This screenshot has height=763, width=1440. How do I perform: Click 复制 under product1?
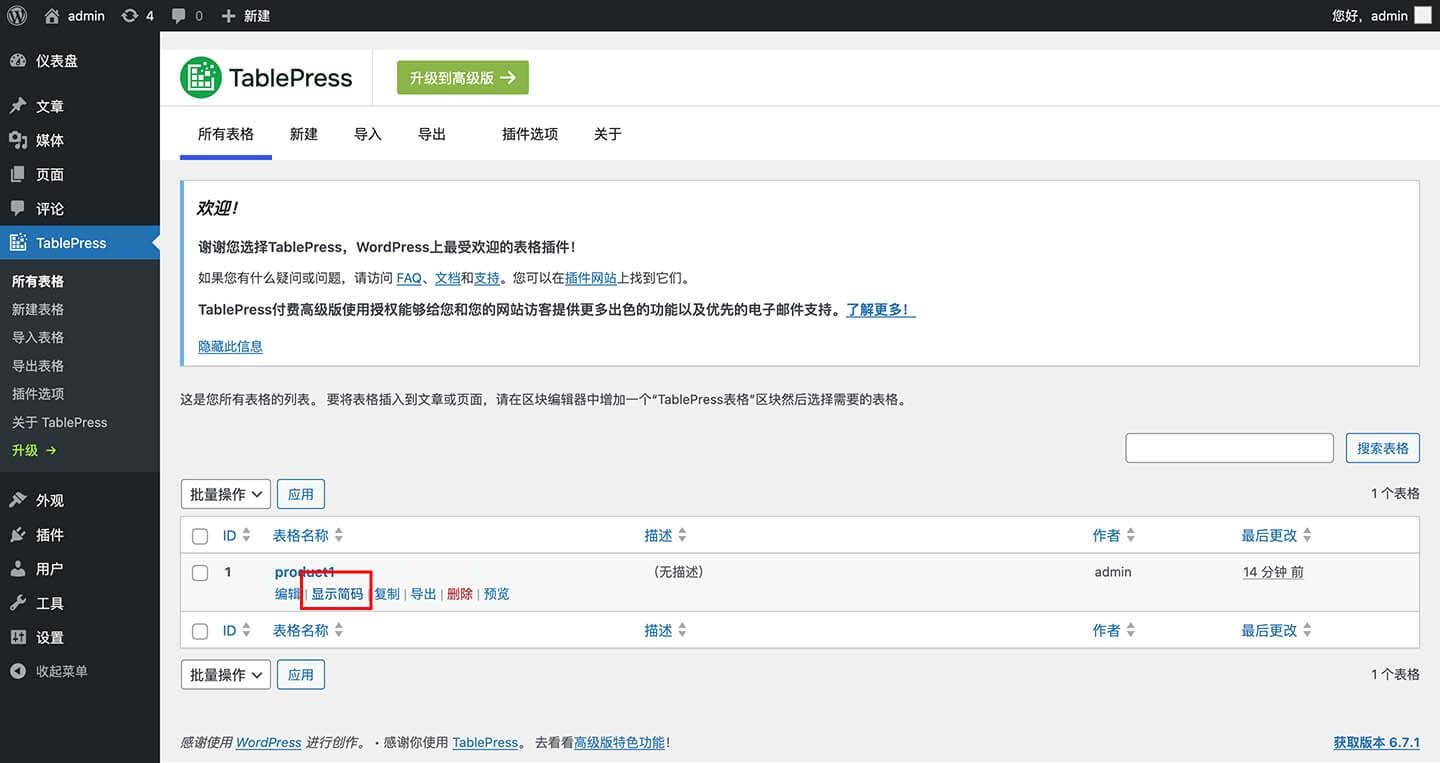[x=387, y=594]
